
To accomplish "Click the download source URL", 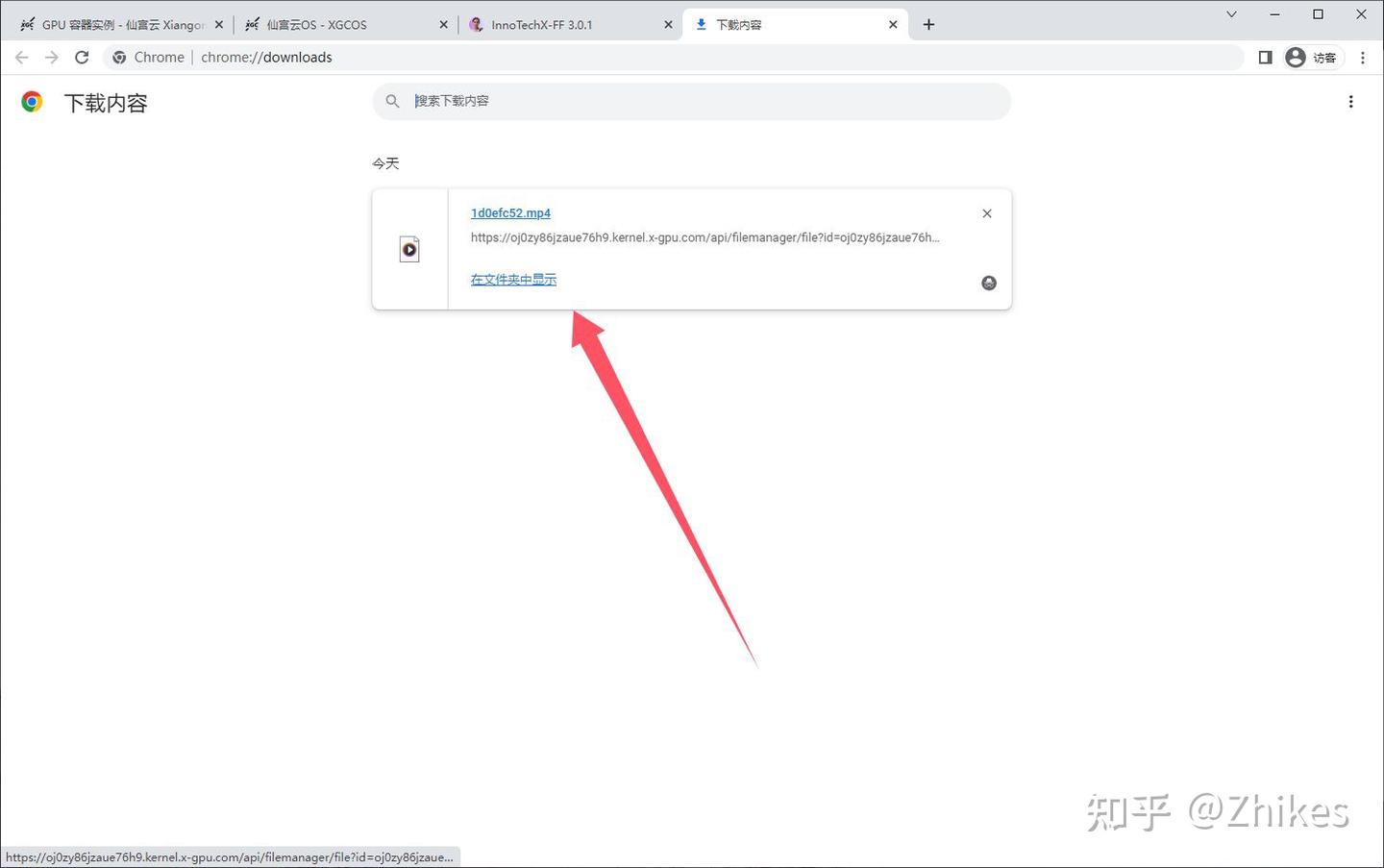I will pyautogui.click(x=705, y=237).
